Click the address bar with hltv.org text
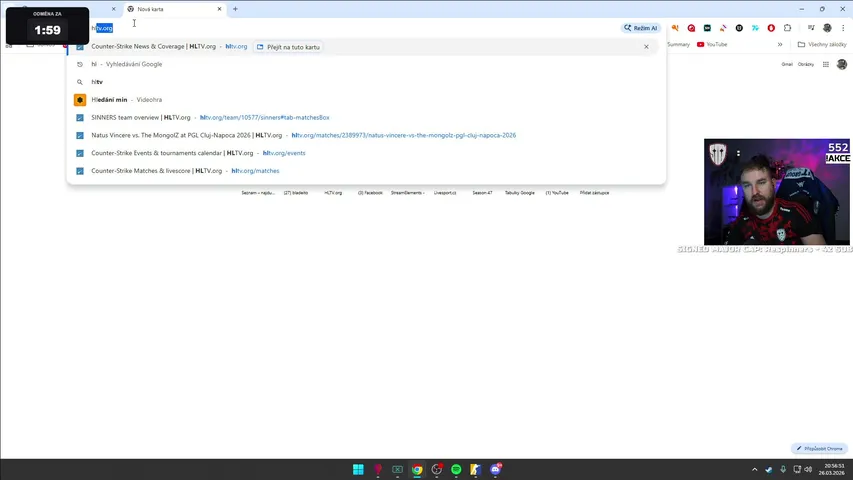853x480 pixels. click(x=348, y=28)
